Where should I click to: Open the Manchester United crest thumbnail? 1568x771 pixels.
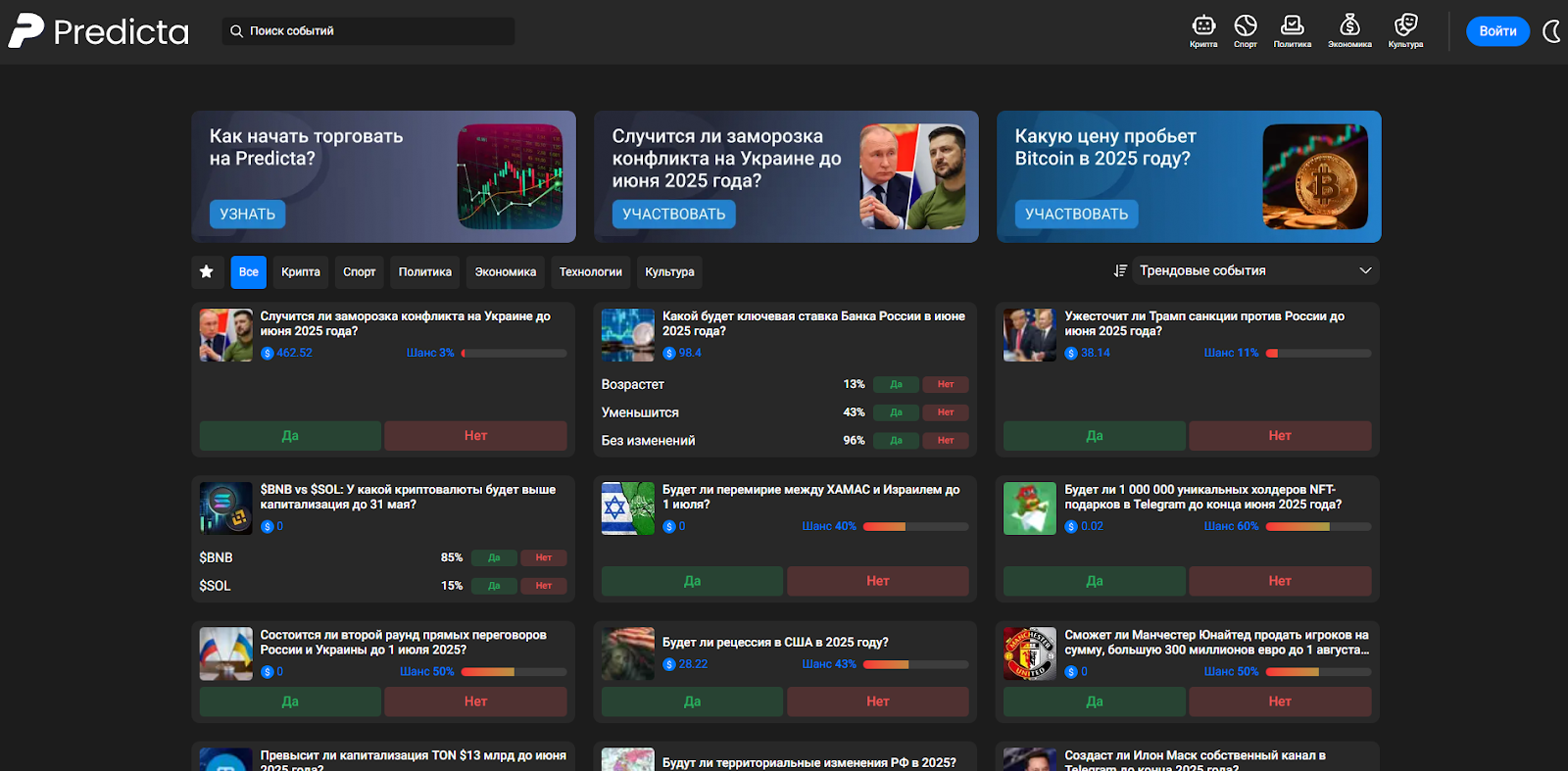pos(1030,653)
